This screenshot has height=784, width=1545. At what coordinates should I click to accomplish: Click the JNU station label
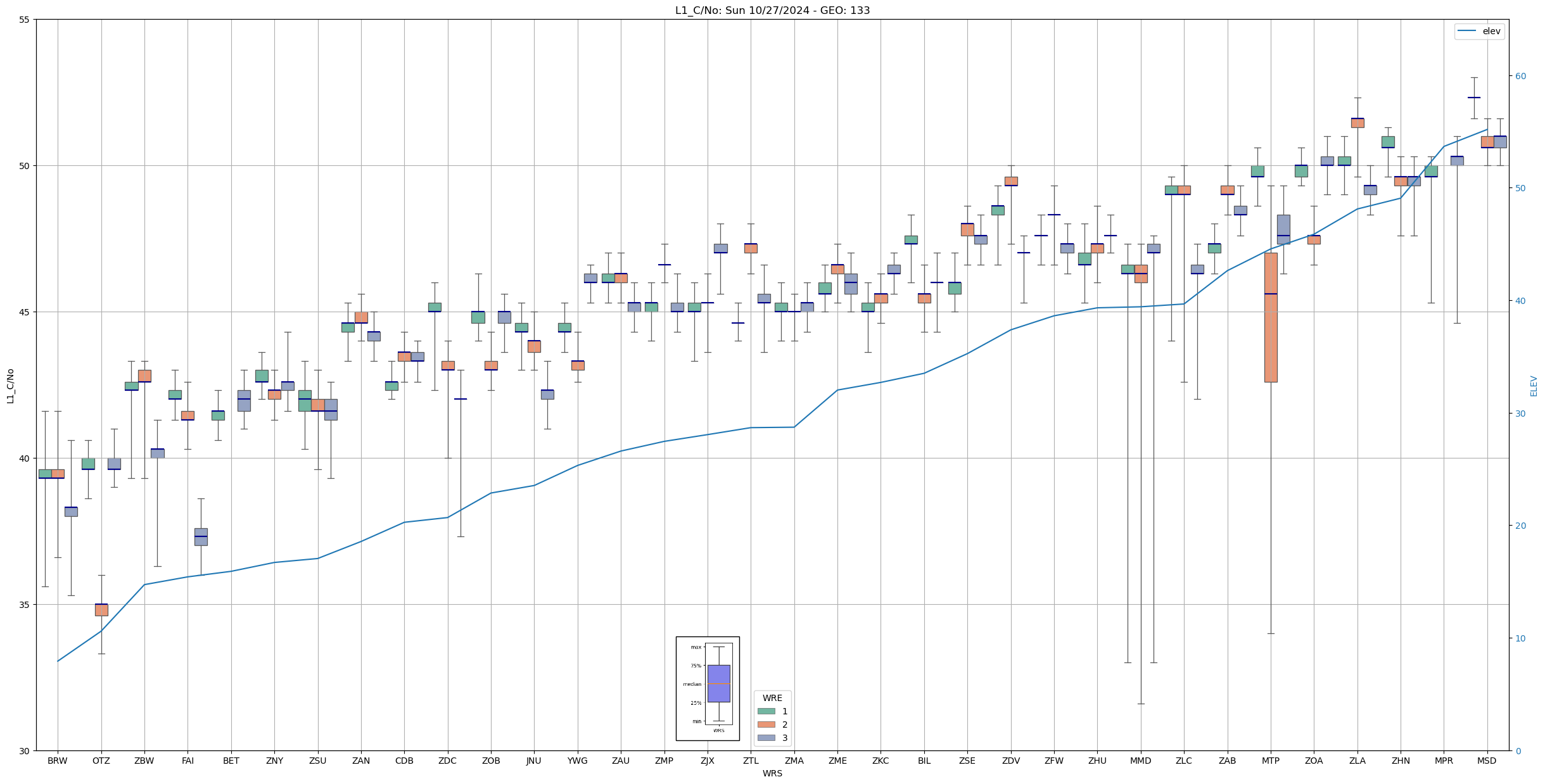[534, 761]
